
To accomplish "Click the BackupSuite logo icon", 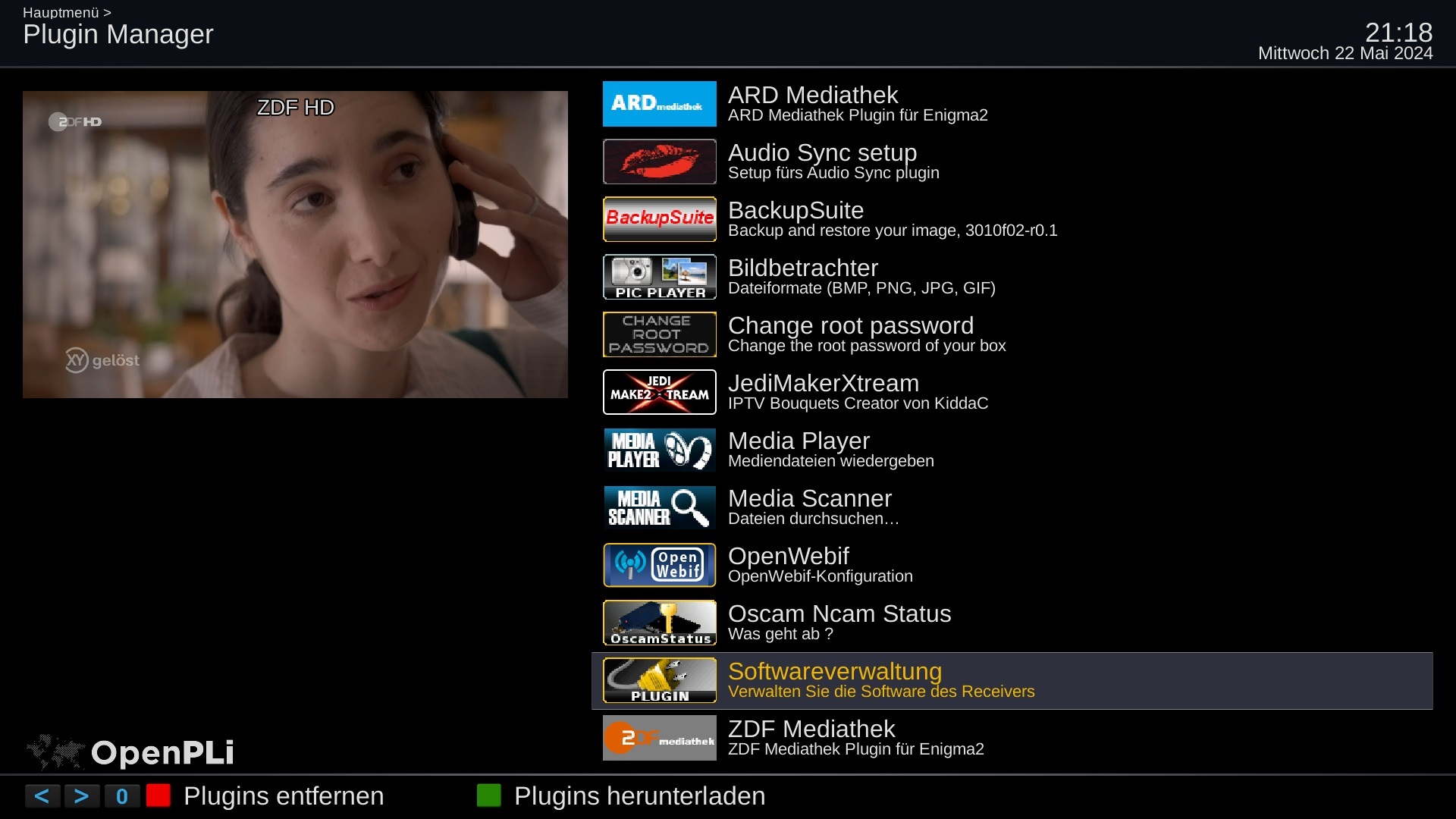I will (x=659, y=219).
